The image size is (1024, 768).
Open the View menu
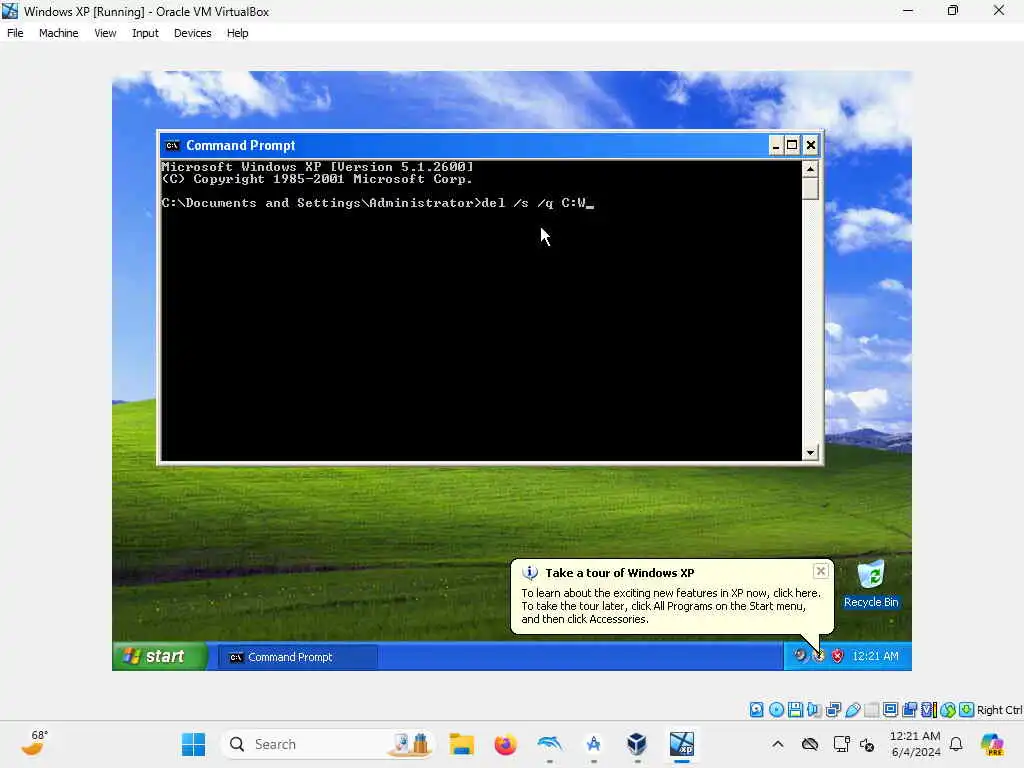pyautogui.click(x=104, y=33)
